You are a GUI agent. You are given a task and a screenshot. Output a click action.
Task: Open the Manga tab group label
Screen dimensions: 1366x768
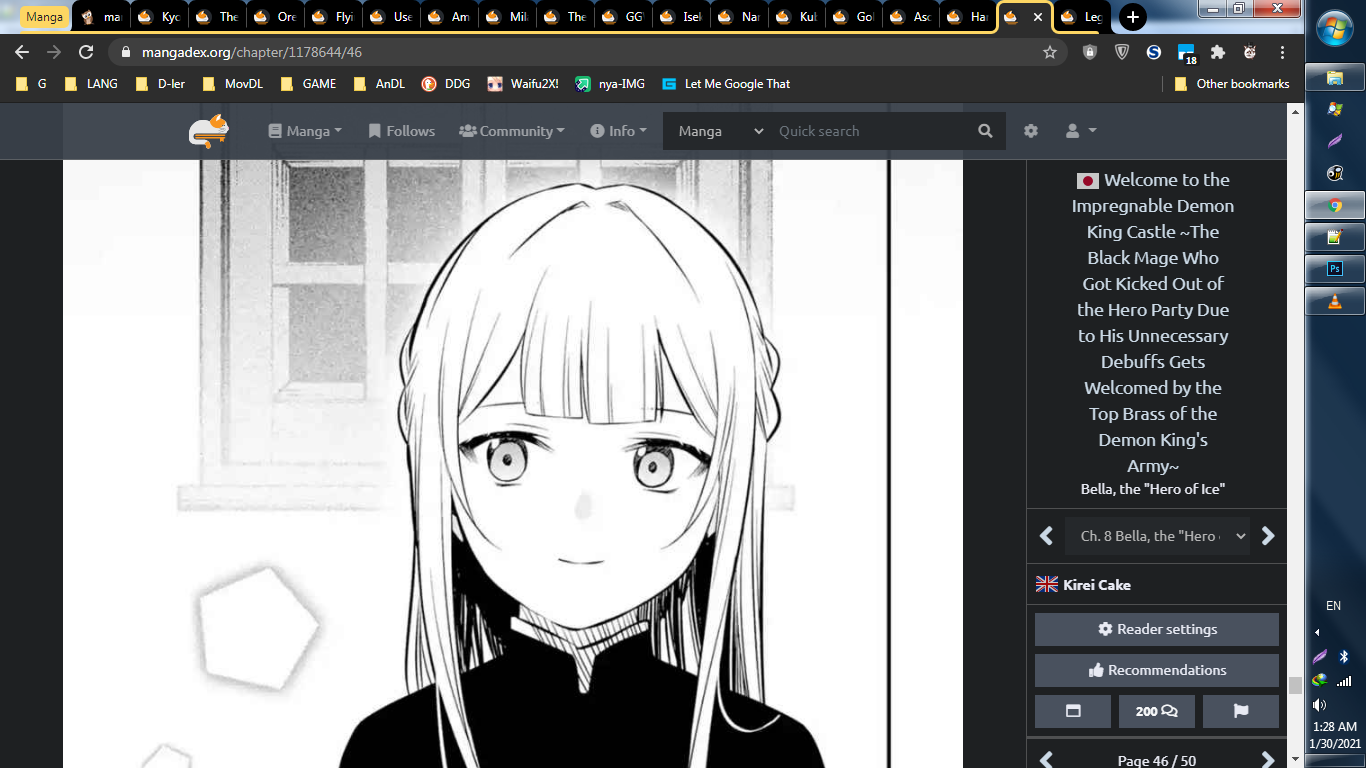44,17
